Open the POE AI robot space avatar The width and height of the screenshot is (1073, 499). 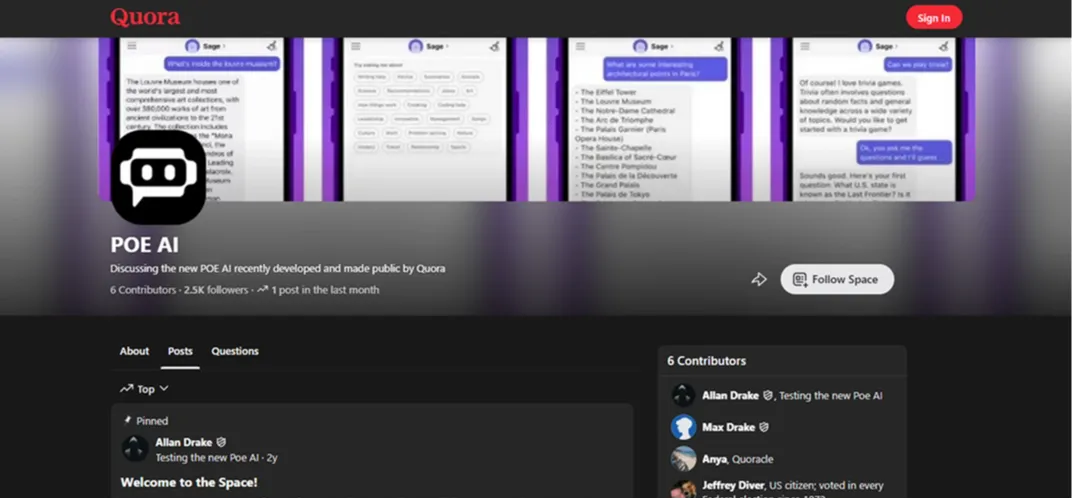pyautogui.click(x=158, y=176)
